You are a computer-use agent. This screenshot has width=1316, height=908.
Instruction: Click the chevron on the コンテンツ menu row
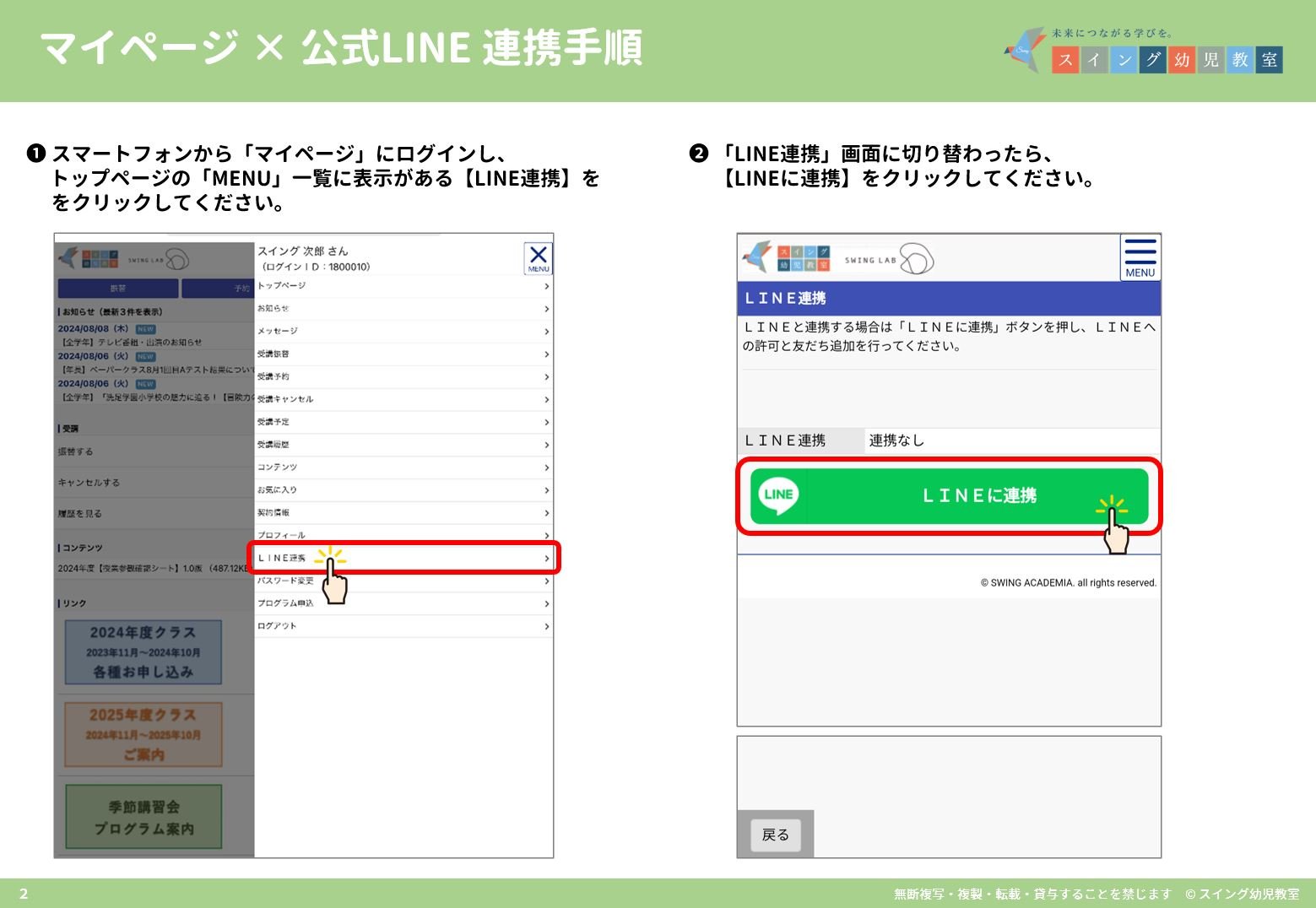(547, 468)
